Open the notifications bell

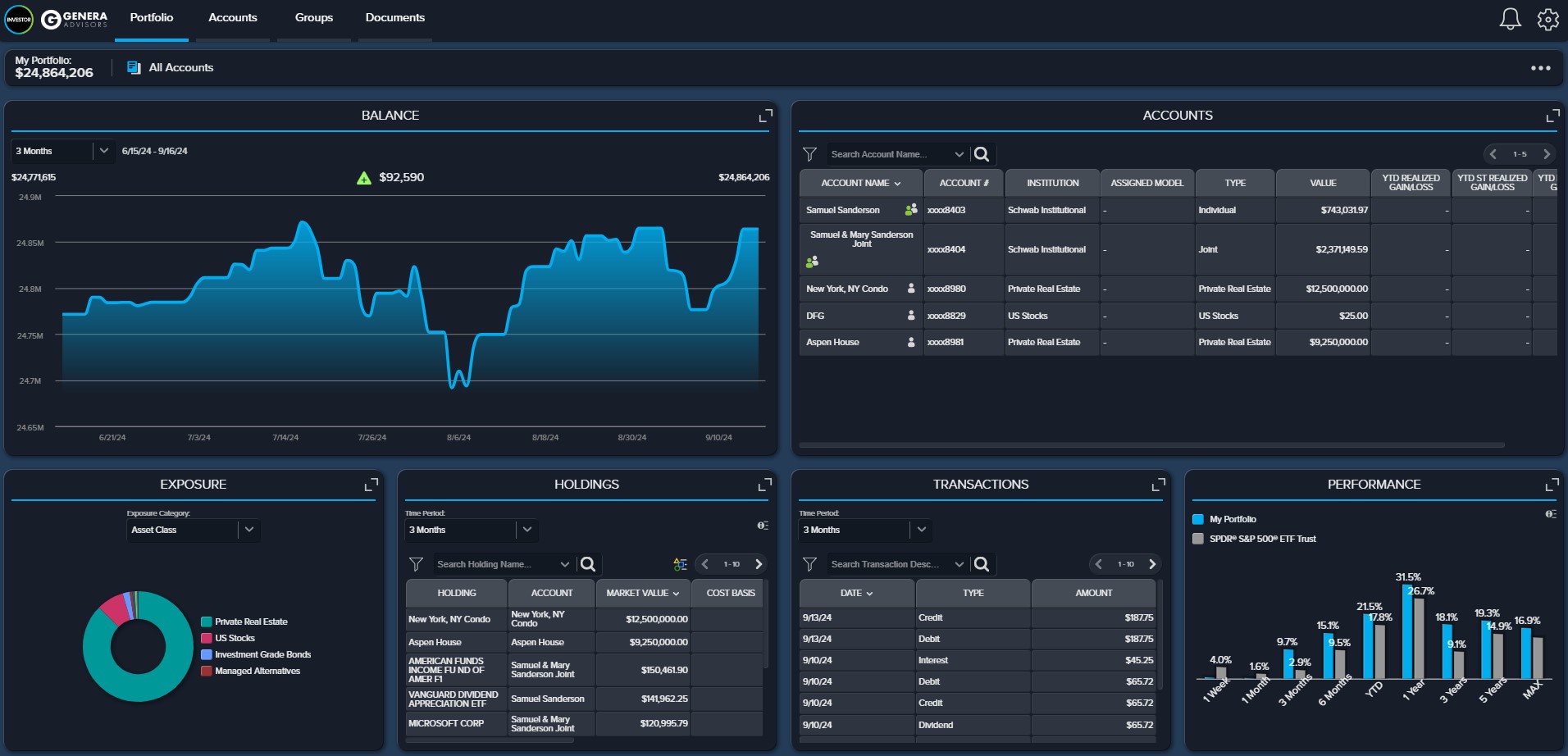click(x=1512, y=18)
